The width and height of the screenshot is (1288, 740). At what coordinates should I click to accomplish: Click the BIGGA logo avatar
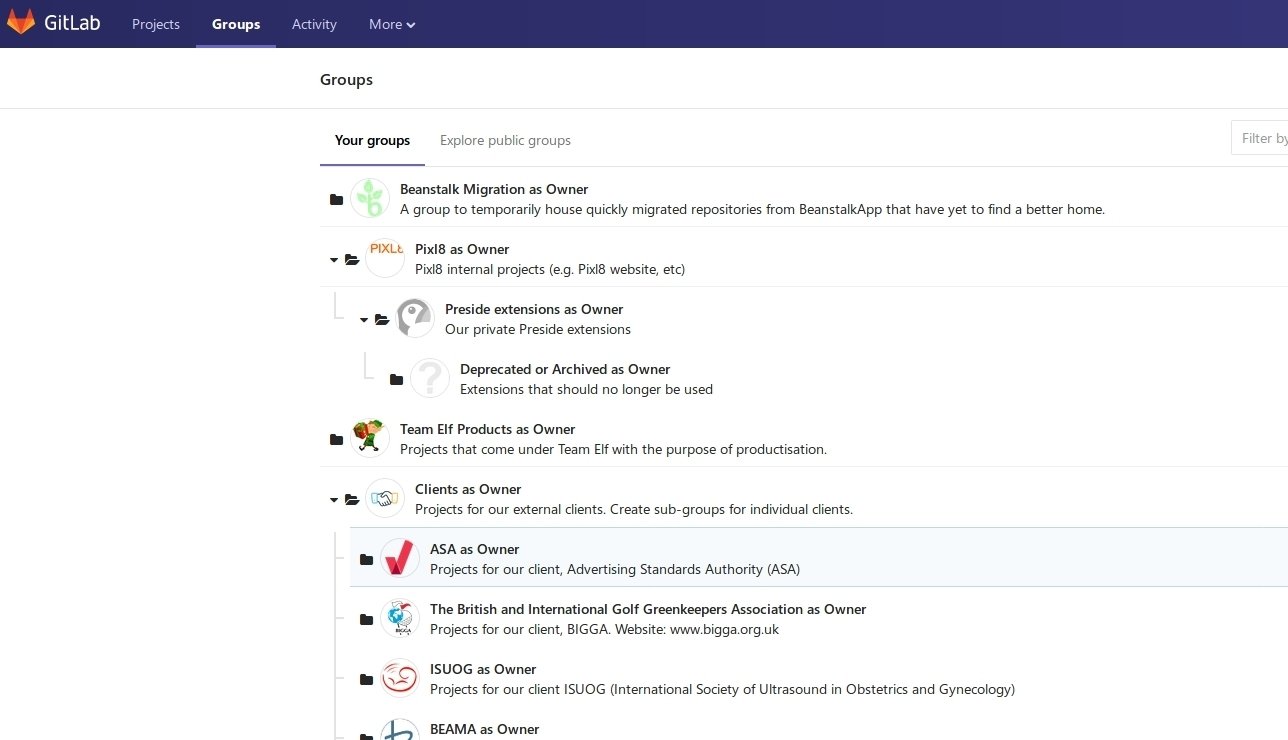pos(400,618)
